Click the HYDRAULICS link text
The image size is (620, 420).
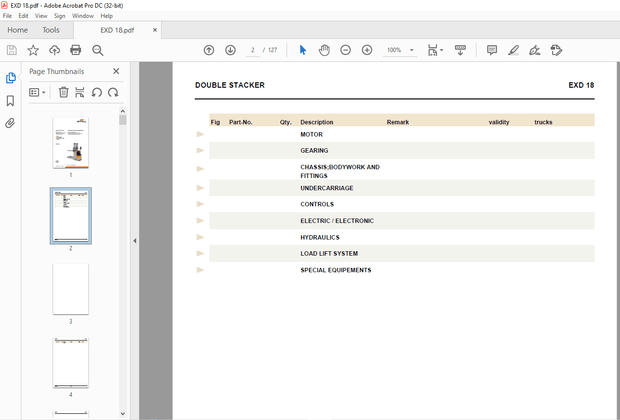pyautogui.click(x=320, y=237)
